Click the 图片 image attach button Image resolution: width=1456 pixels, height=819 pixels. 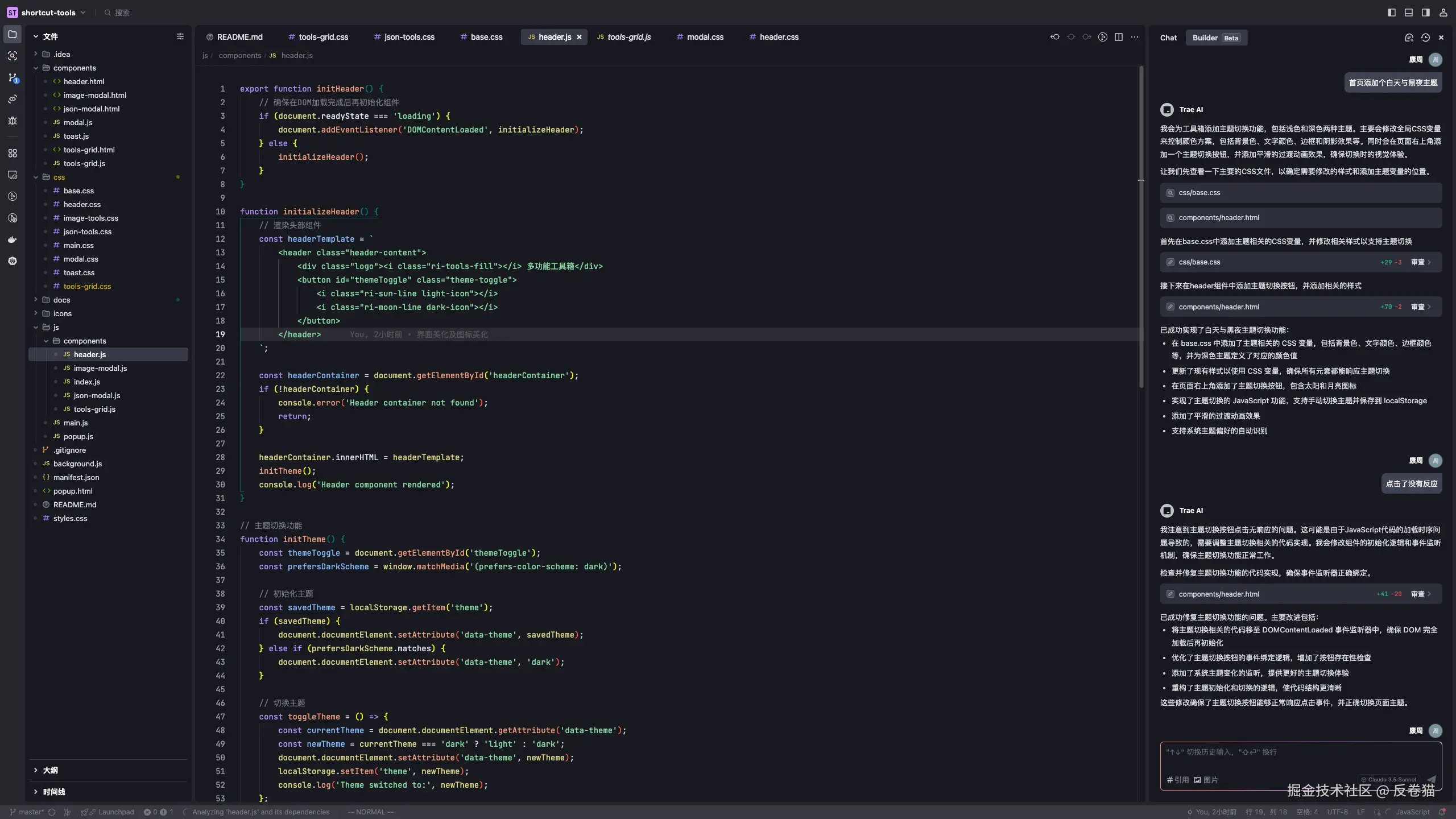[x=1206, y=780]
